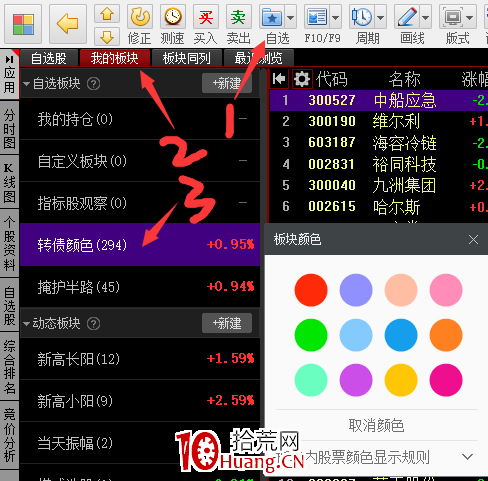The height and width of the screenshot is (481, 488).
Task: Select 我的持仓(0) block
Action: [140, 119]
